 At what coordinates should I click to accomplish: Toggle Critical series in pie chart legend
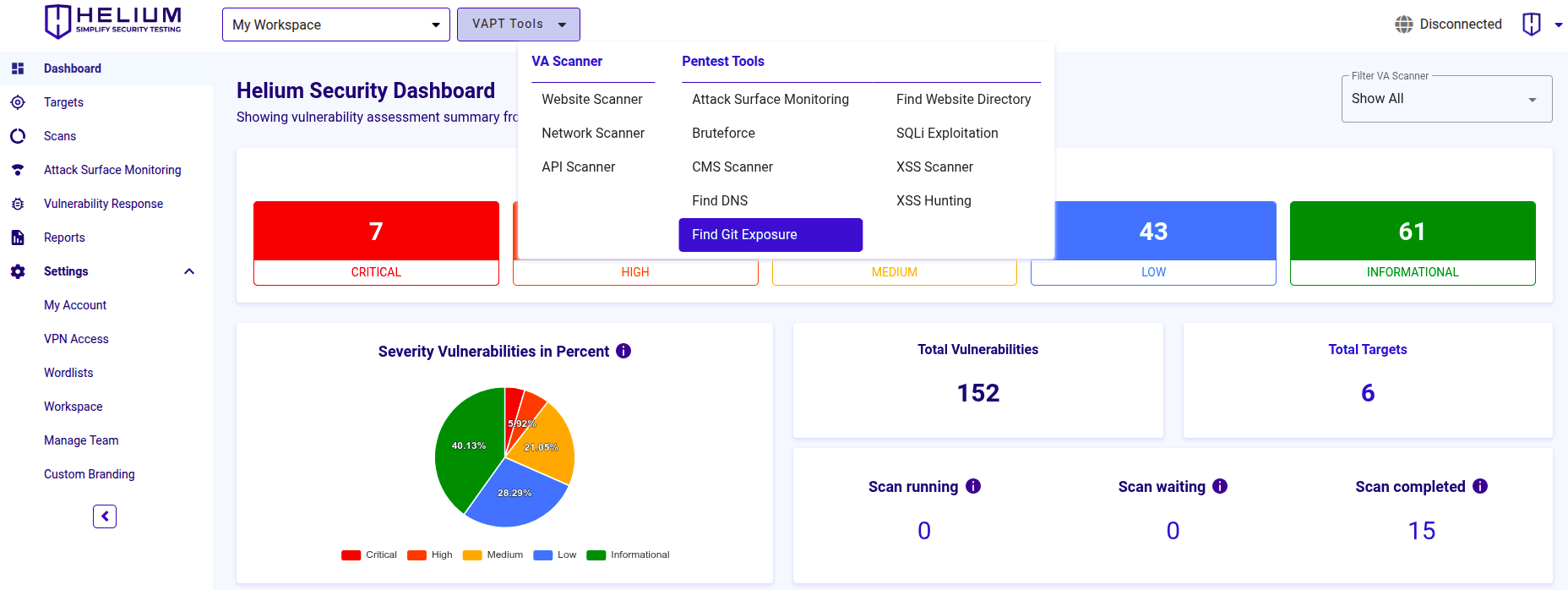(x=369, y=555)
